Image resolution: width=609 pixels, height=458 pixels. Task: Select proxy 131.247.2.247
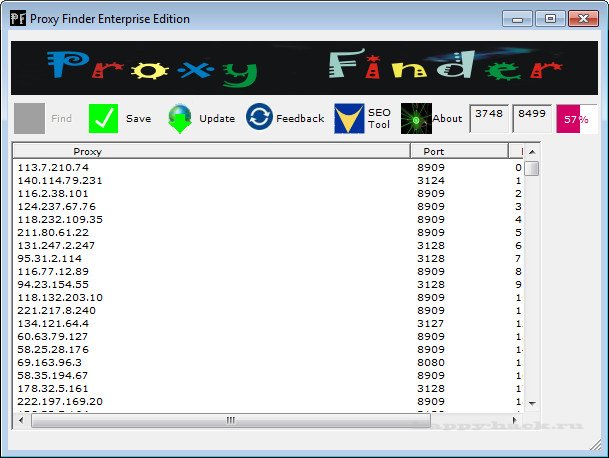point(56,246)
